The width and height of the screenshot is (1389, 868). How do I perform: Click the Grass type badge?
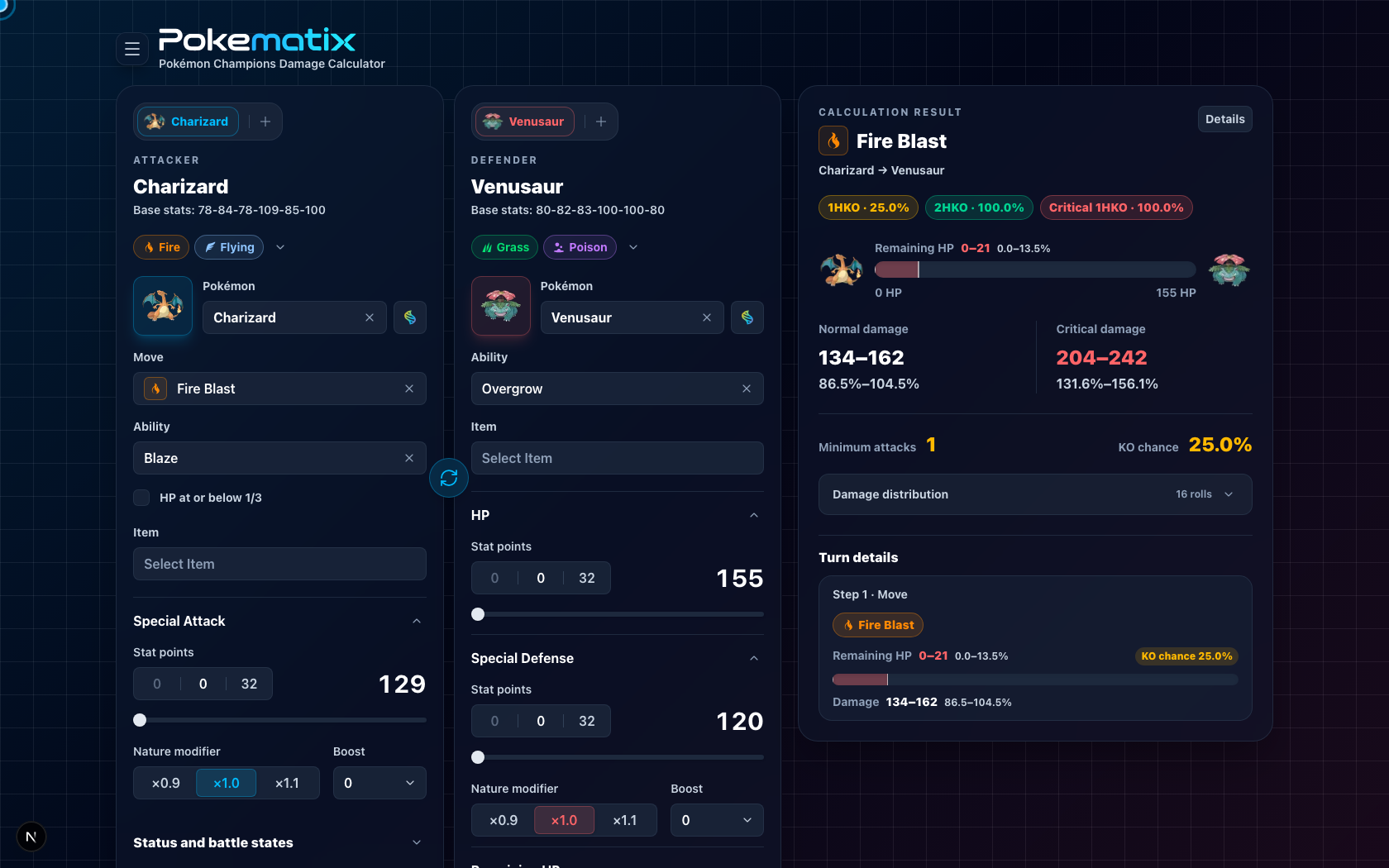click(504, 247)
